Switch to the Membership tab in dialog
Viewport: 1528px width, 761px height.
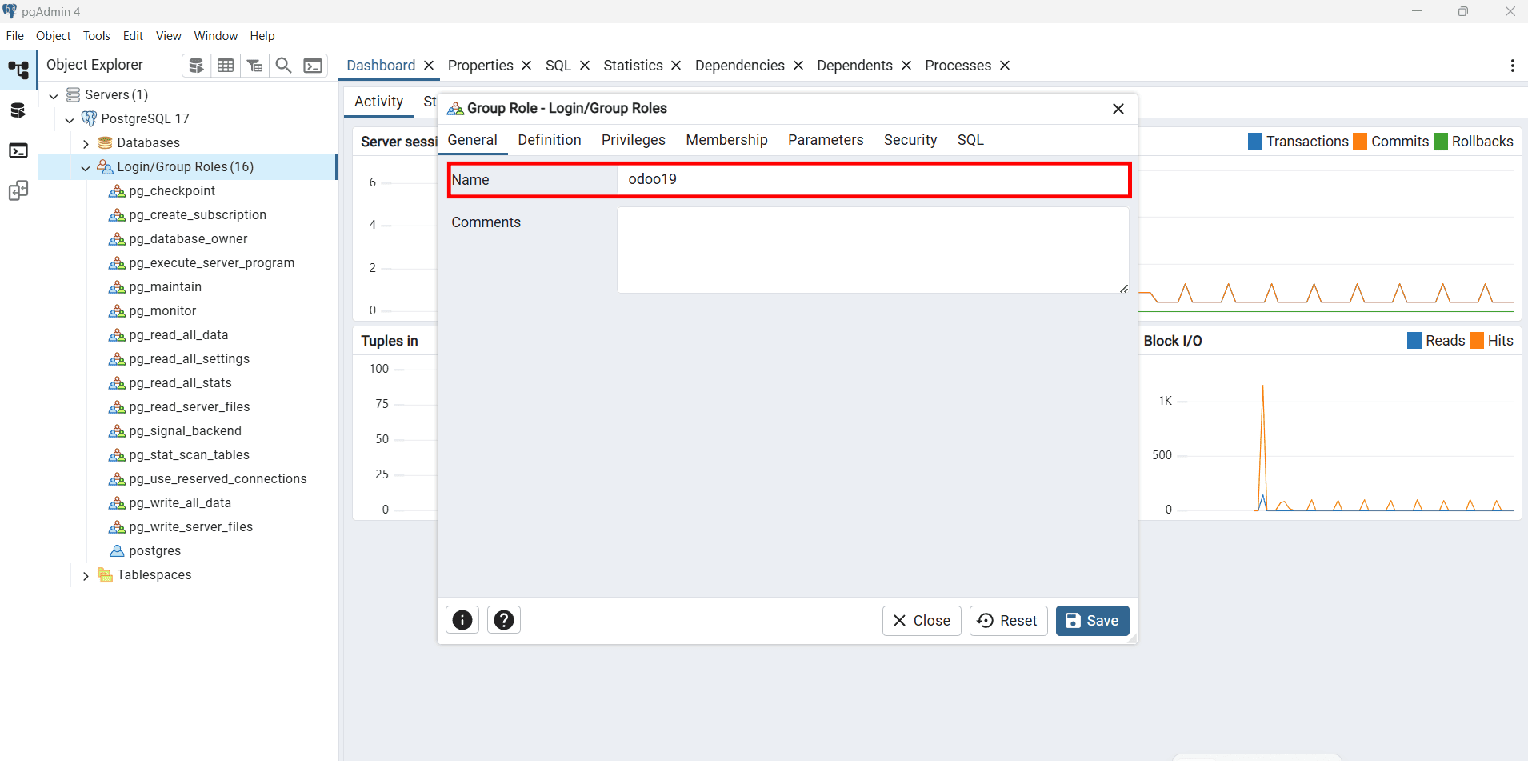(x=726, y=140)
